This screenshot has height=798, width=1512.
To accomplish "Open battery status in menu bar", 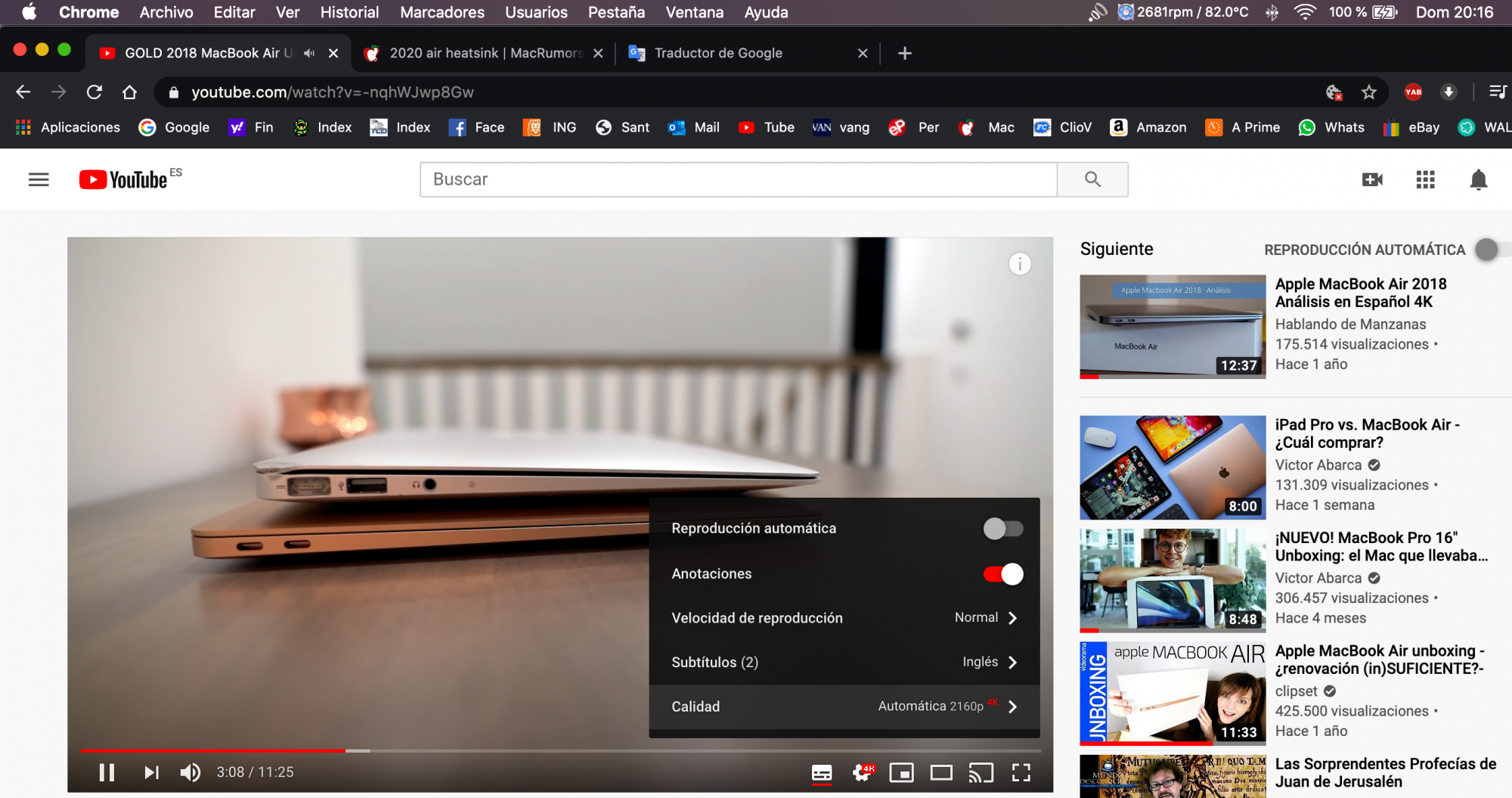I will [x=1363, y=12].
